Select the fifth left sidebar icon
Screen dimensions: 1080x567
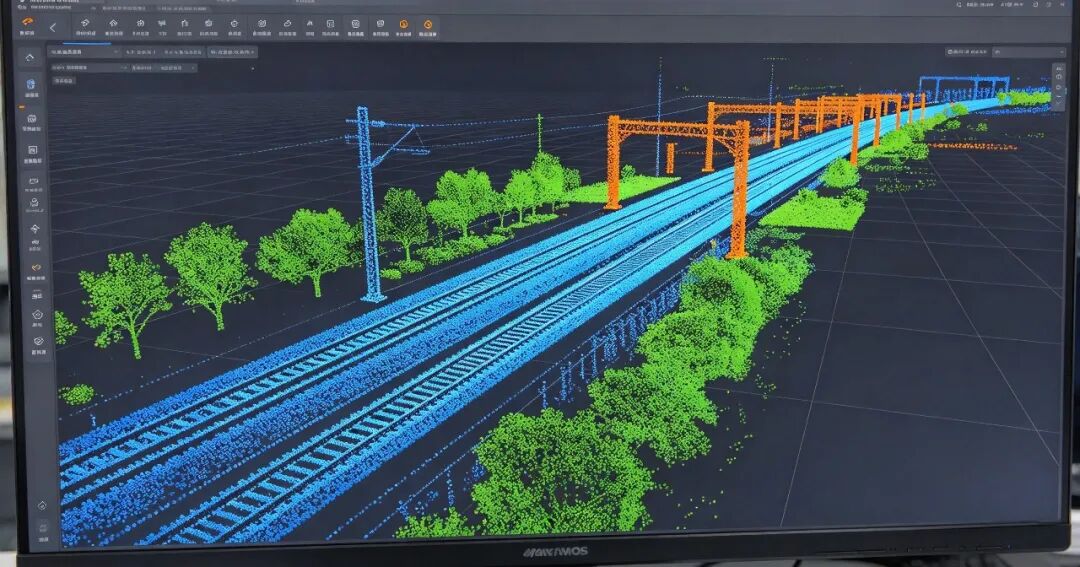(34, 179)
